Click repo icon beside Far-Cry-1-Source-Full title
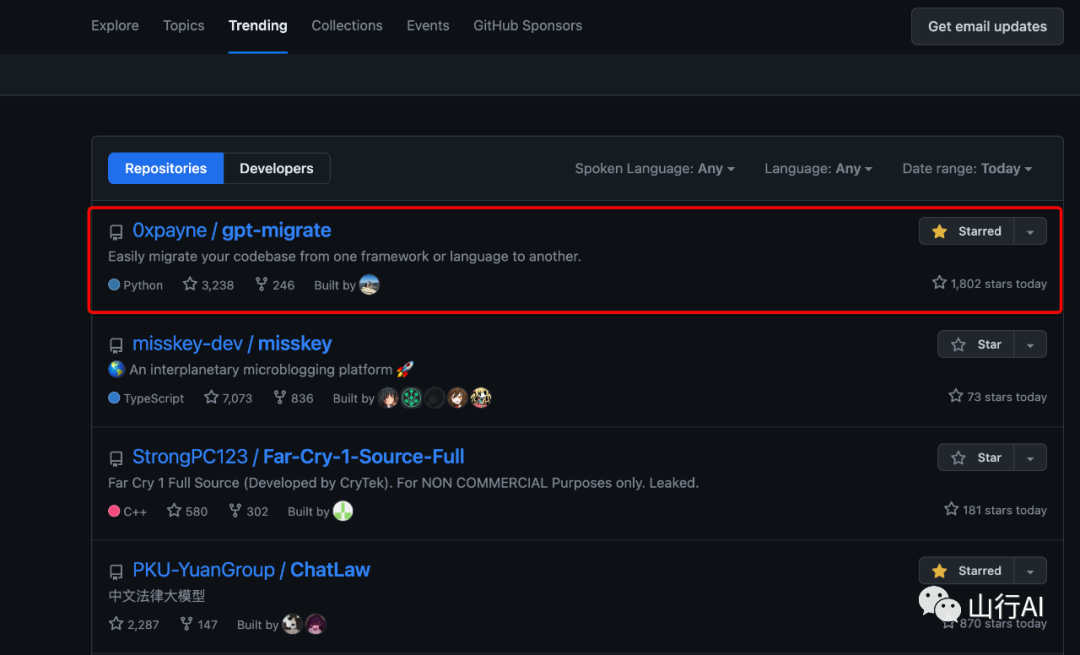The image size is (1080, 655). (116, 458)
